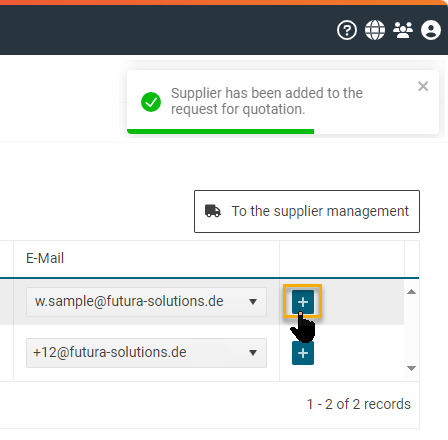Image resolution: width=448 pixels, height=440 pixels.
Task: Expand the +12@futura-solutions.de email selector
Action: point(146,353)
